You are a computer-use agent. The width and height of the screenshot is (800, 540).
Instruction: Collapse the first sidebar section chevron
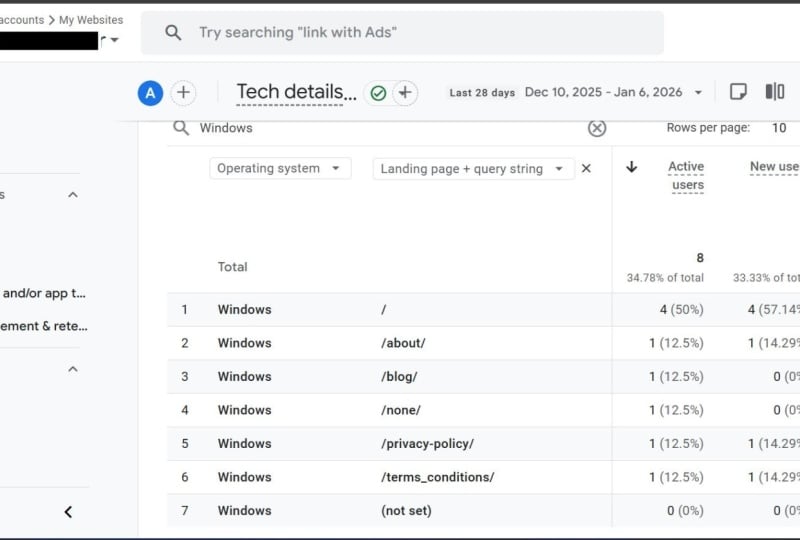click(x=73, y=195)
